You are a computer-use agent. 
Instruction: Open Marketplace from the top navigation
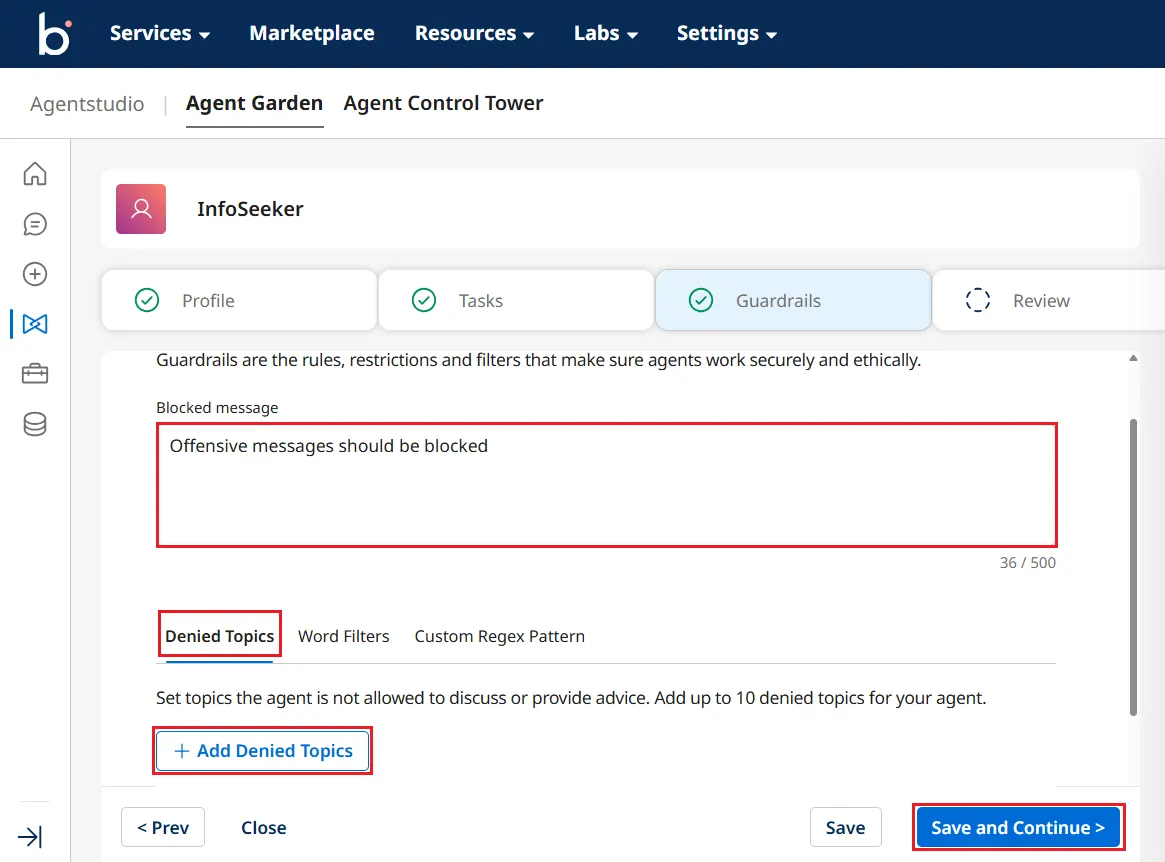point(312,34)
